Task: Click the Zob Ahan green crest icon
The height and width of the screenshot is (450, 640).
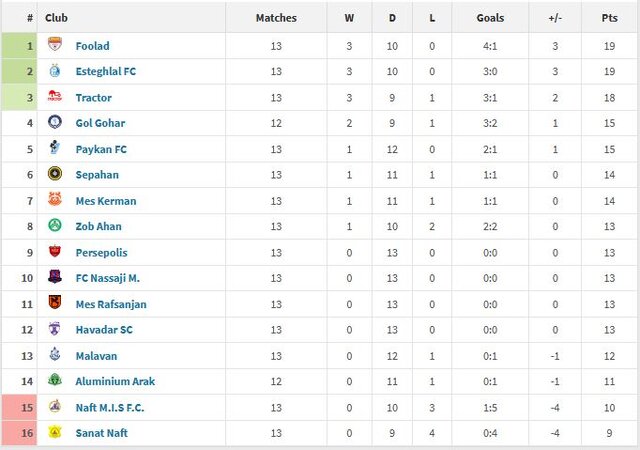Action: tap(55, 227)
